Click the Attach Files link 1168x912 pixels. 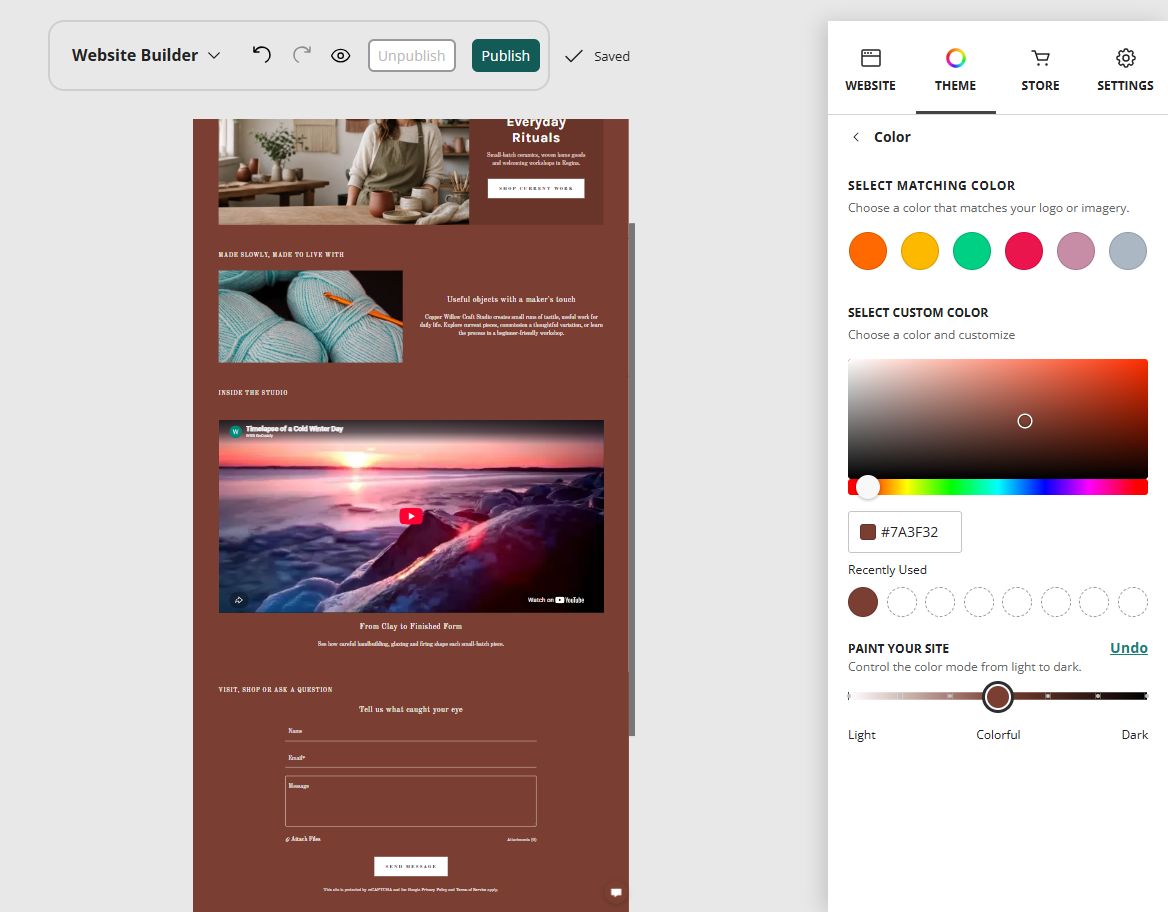[x=303, y=839]
